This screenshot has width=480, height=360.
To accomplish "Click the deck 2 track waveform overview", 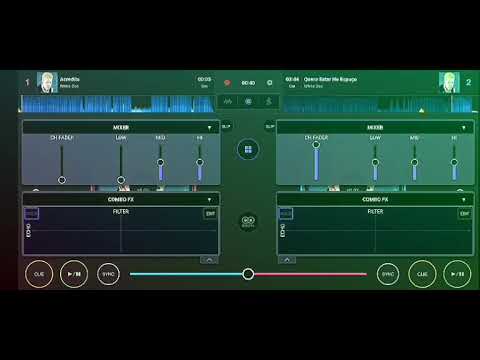I will coord(380,104).
